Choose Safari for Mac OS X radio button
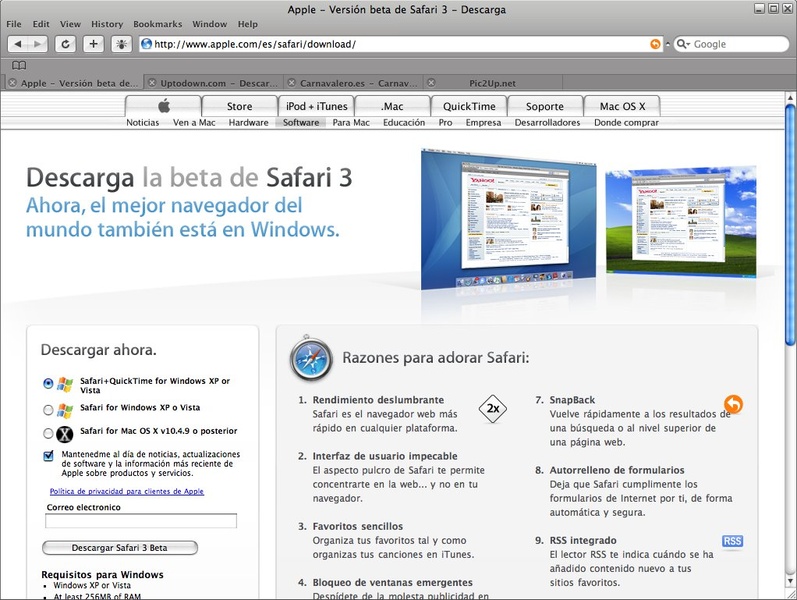The image size is (797, 600). (x=48, y=433)
